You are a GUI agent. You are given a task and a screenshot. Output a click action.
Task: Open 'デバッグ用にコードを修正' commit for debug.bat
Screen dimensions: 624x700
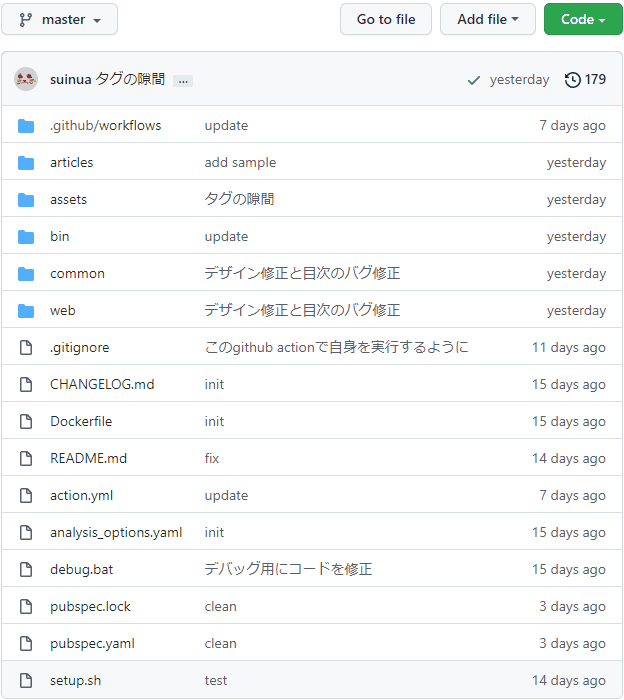pos(288,569)
